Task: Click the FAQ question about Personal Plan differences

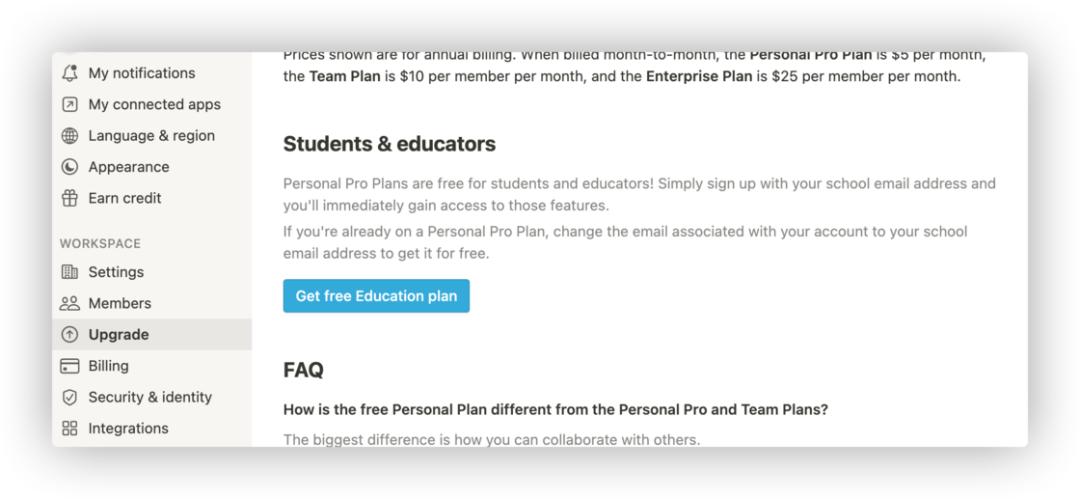Action: point(555,409)
